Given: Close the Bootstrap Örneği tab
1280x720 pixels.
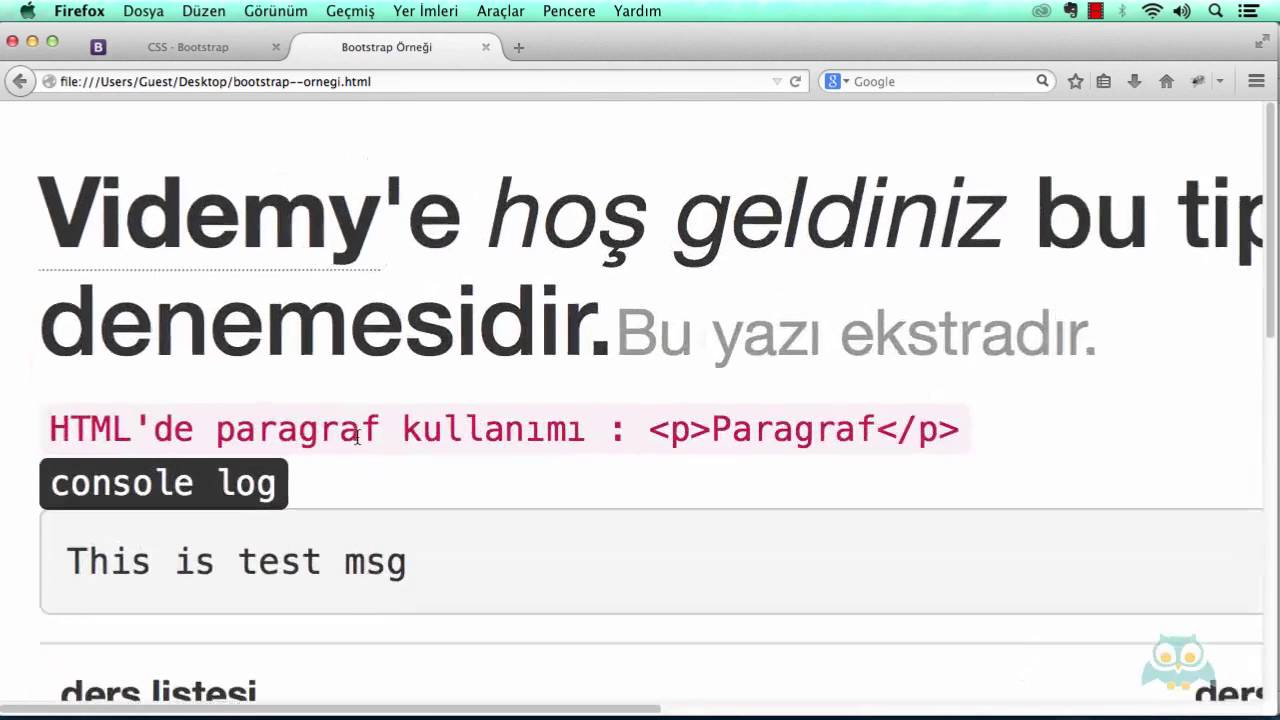Looking at the screenshot, I should pyautogui.click(x=486, y=47).
